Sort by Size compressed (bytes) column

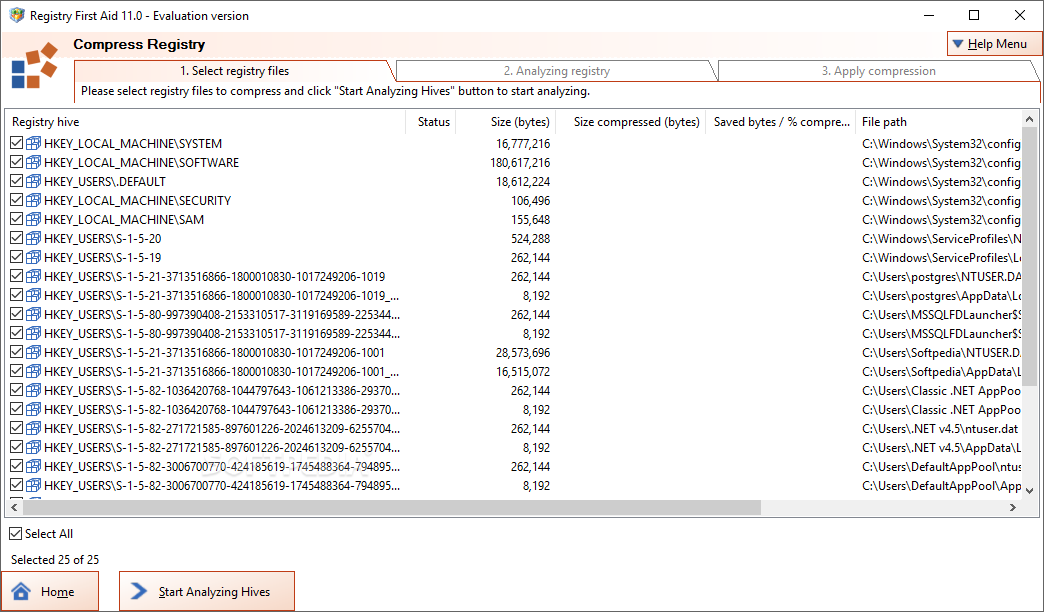[x=631, y=122]
